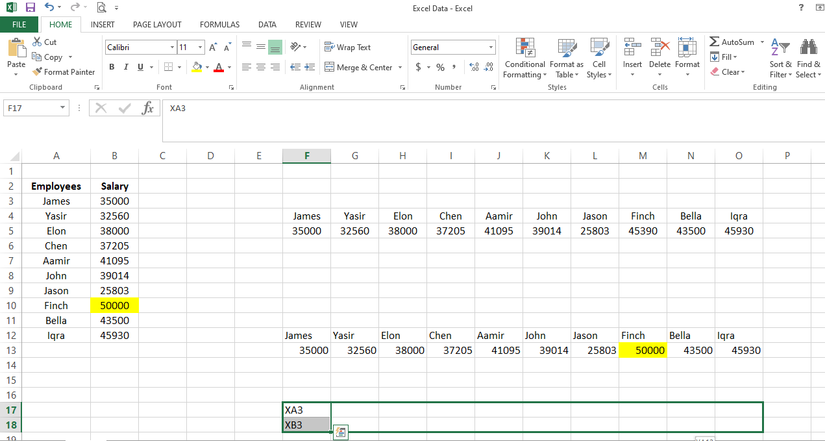Toggle Bold formatting
Image resolution: width=825 pixels, height=441 pixels.
pyautogui.click(x=112, y=67)
